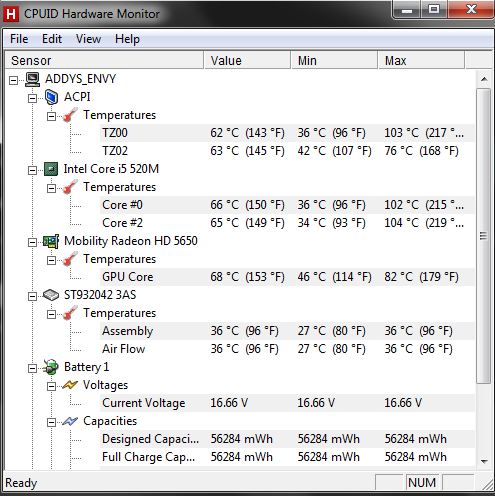Click the Battery 1 icon
495x496 pixels.
tap(51, 367)
